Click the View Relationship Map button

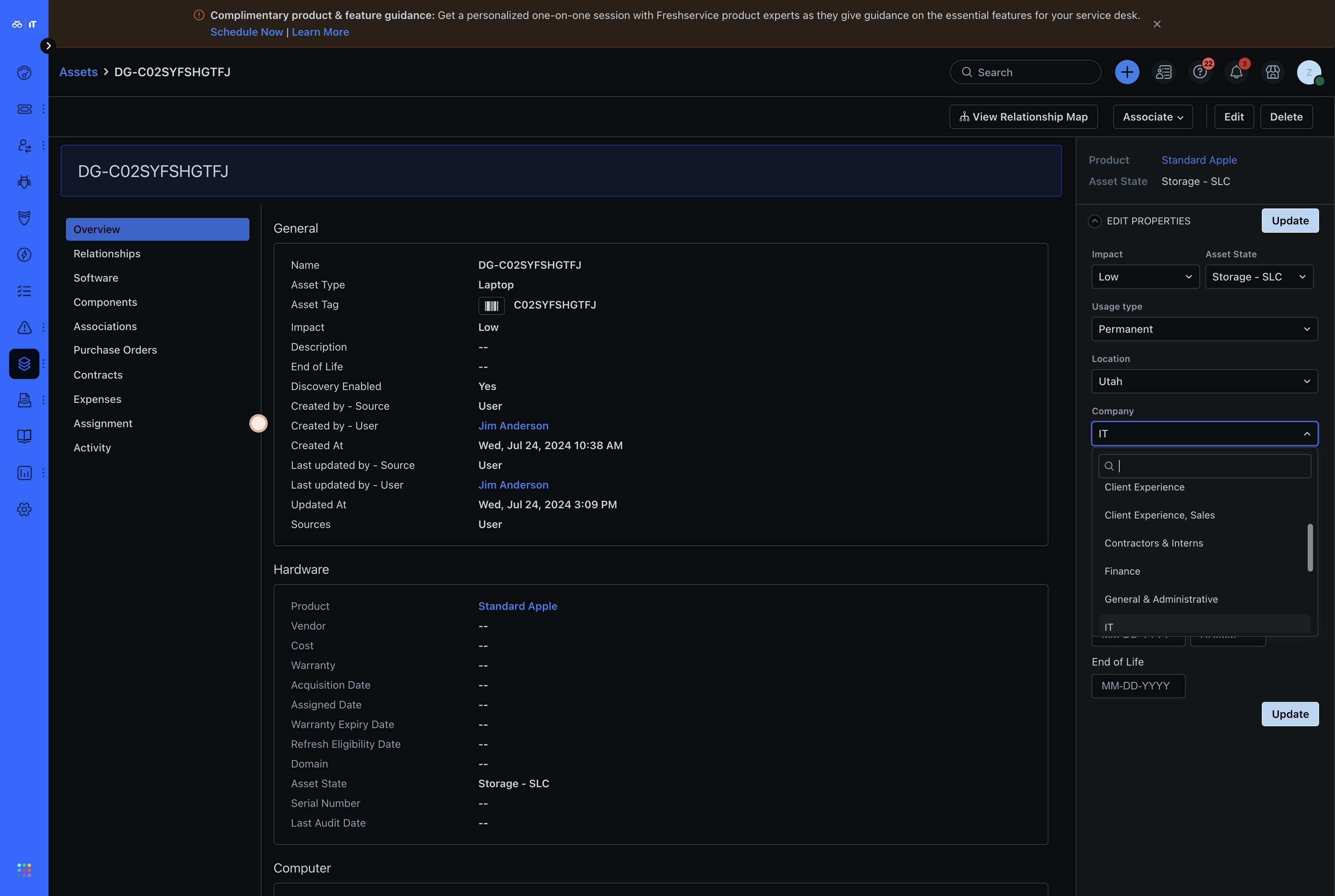coord(1023,117)
